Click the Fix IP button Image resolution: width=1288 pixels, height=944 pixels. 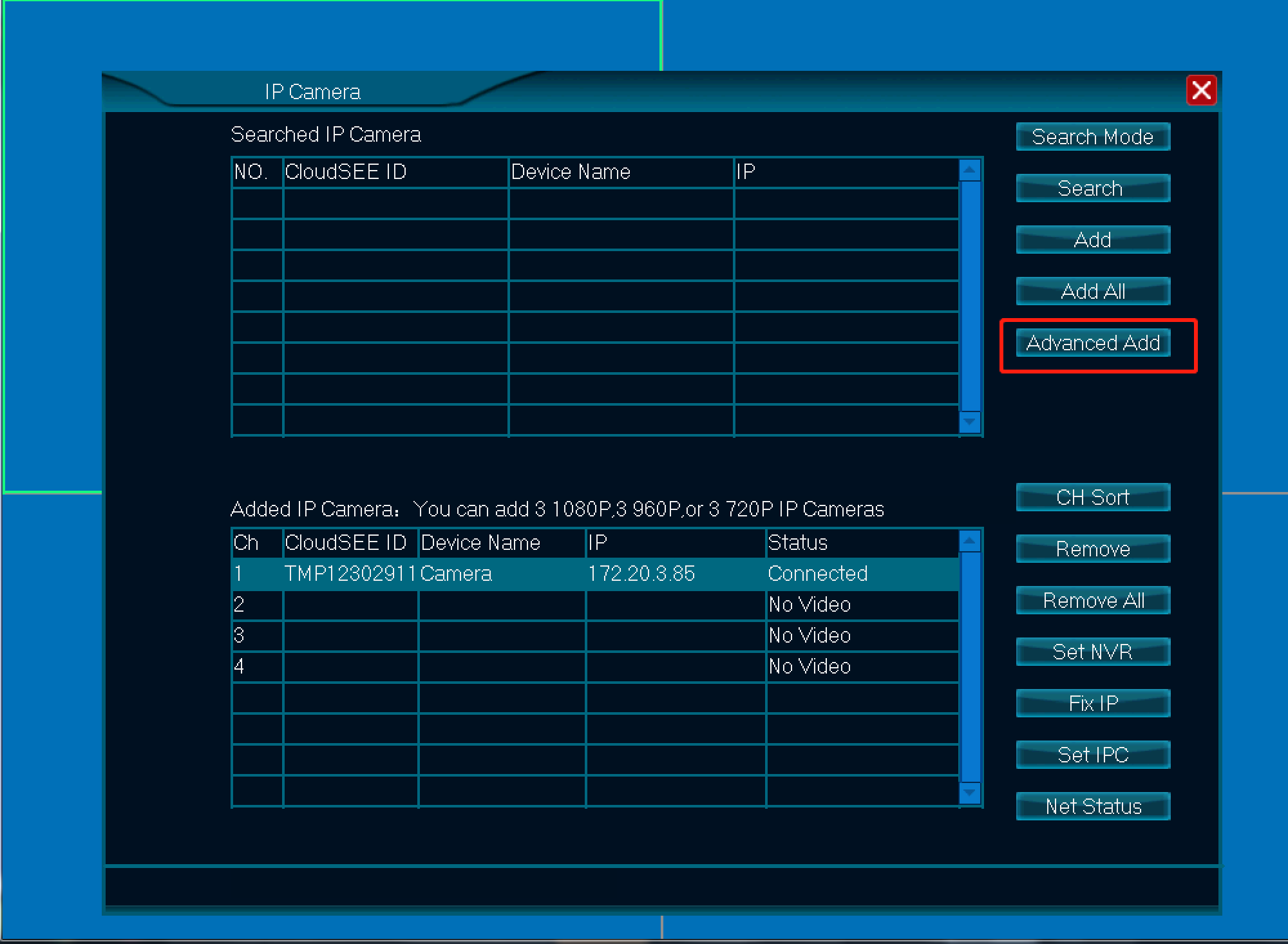pyautogui.click(x=1093, y=703)
